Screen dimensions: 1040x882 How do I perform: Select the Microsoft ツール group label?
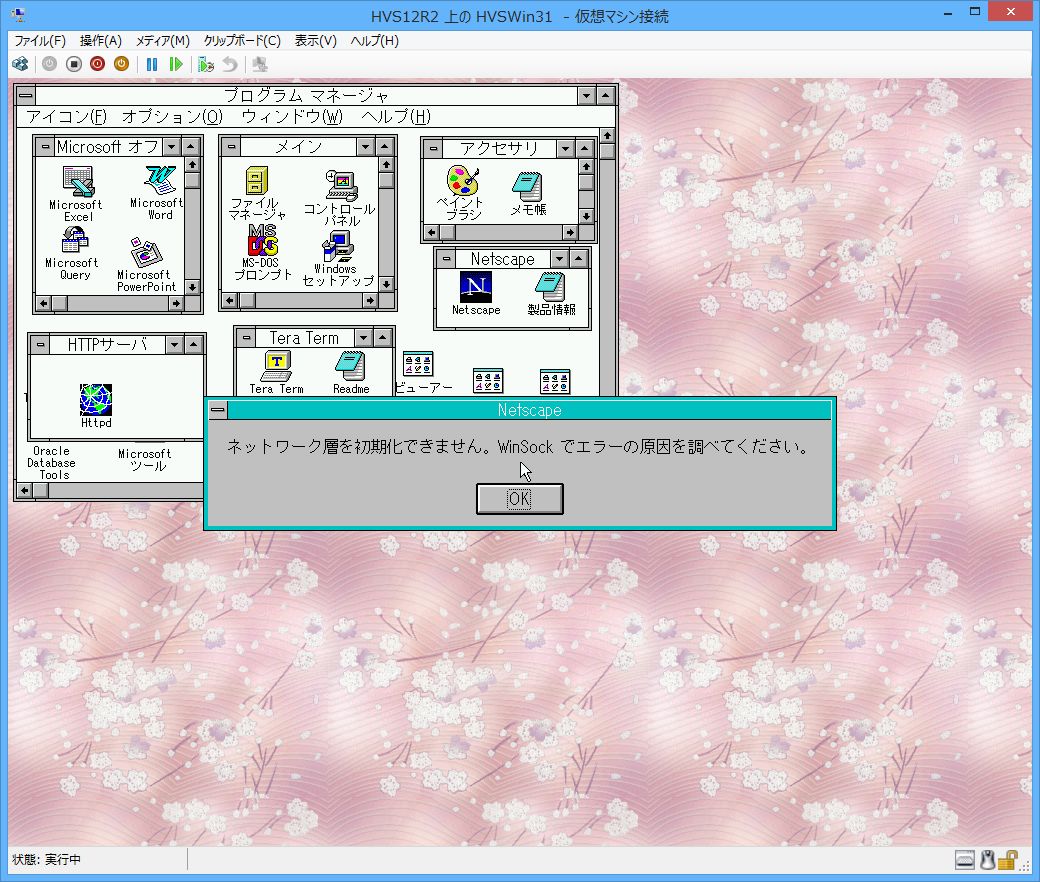pyautogui.click(x=145, y=460)
